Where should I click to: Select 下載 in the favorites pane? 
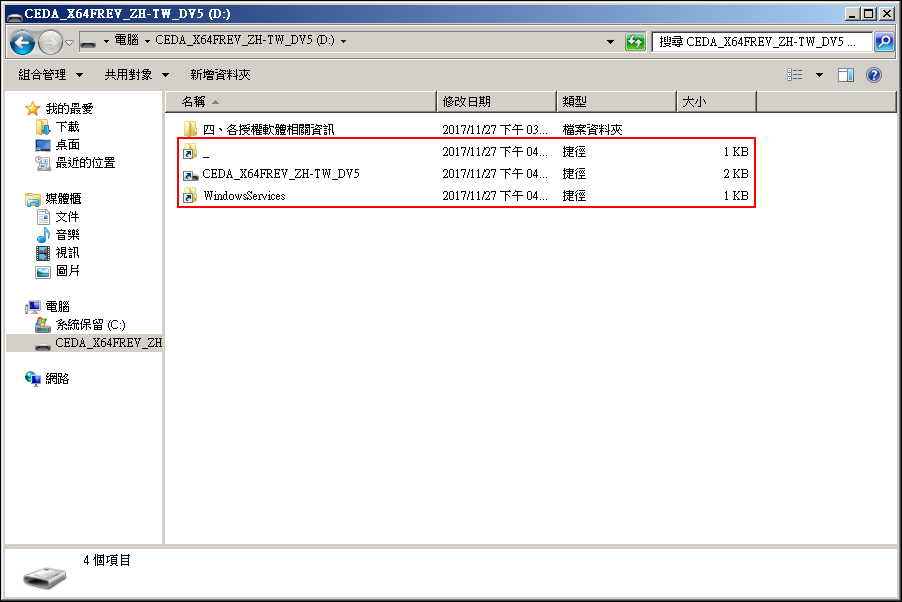[67, 127]
